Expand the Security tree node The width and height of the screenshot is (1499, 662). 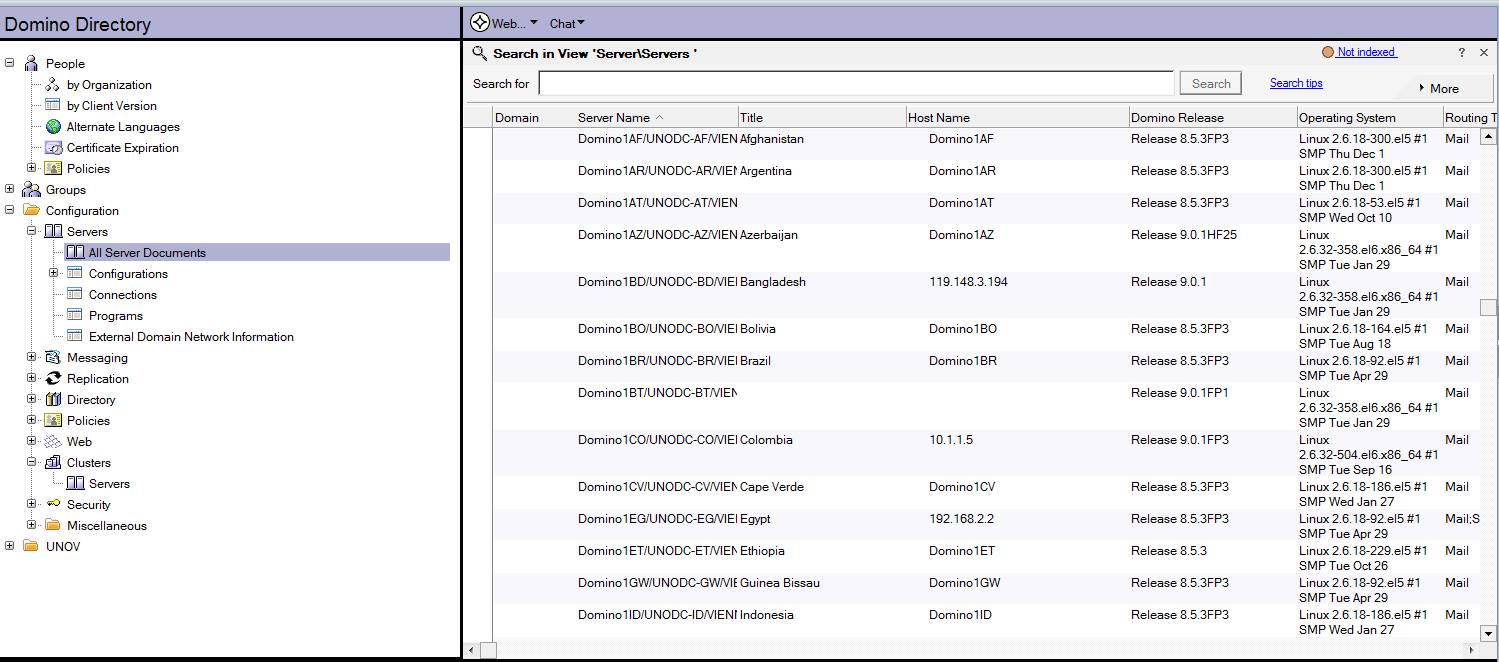(x=32, y=505)
